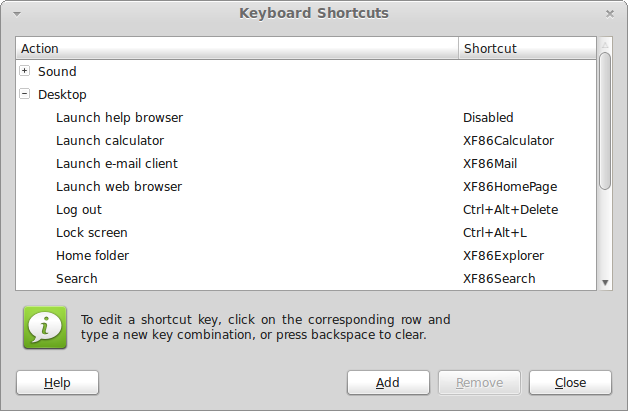This screenshot has width=628, height=411.
Task: Edit the Ctrl+Alt+Delete shortcut value
Action: click(x=510, y=210)
